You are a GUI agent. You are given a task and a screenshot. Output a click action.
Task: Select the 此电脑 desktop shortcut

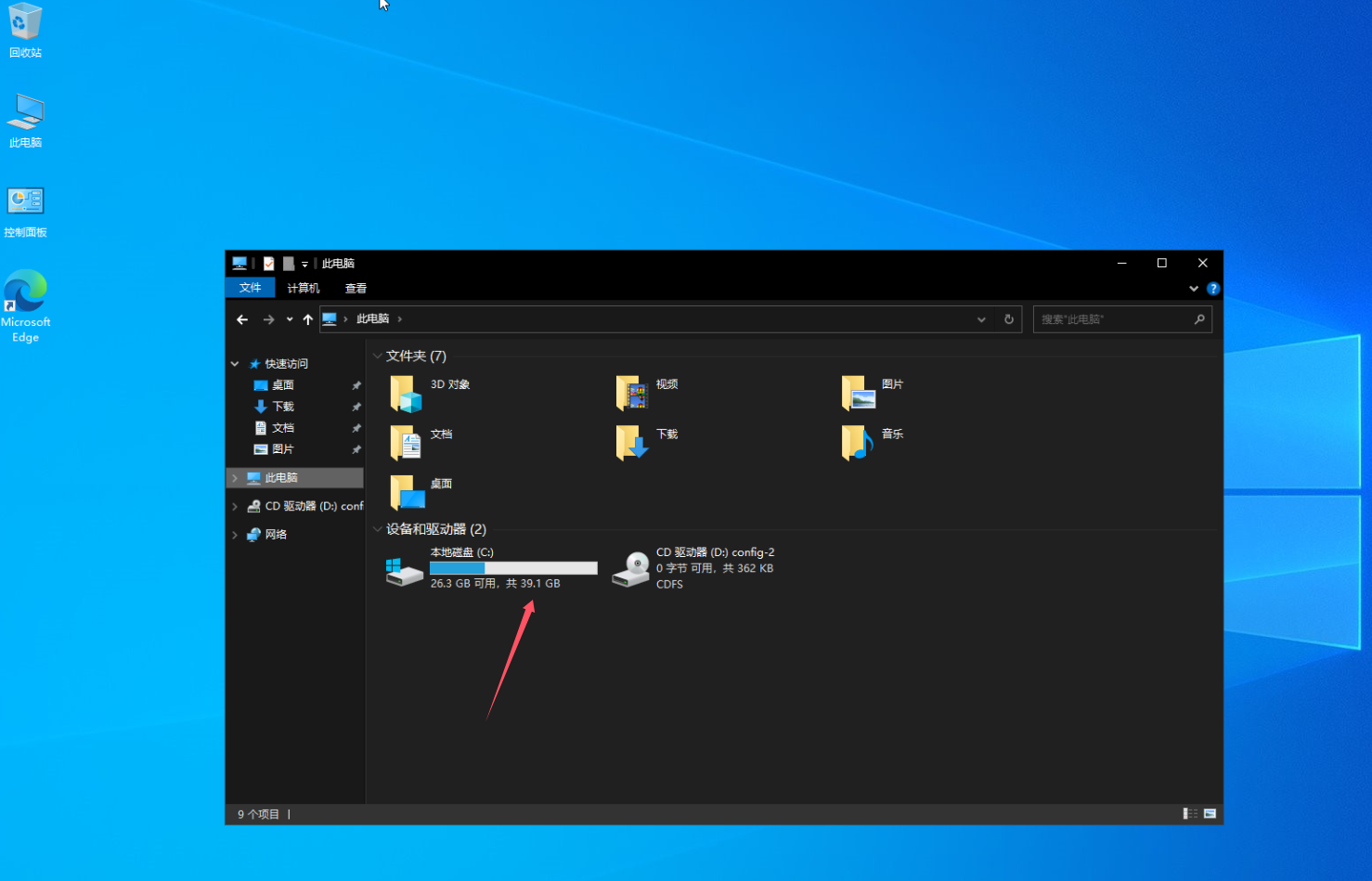pos(25,121)
